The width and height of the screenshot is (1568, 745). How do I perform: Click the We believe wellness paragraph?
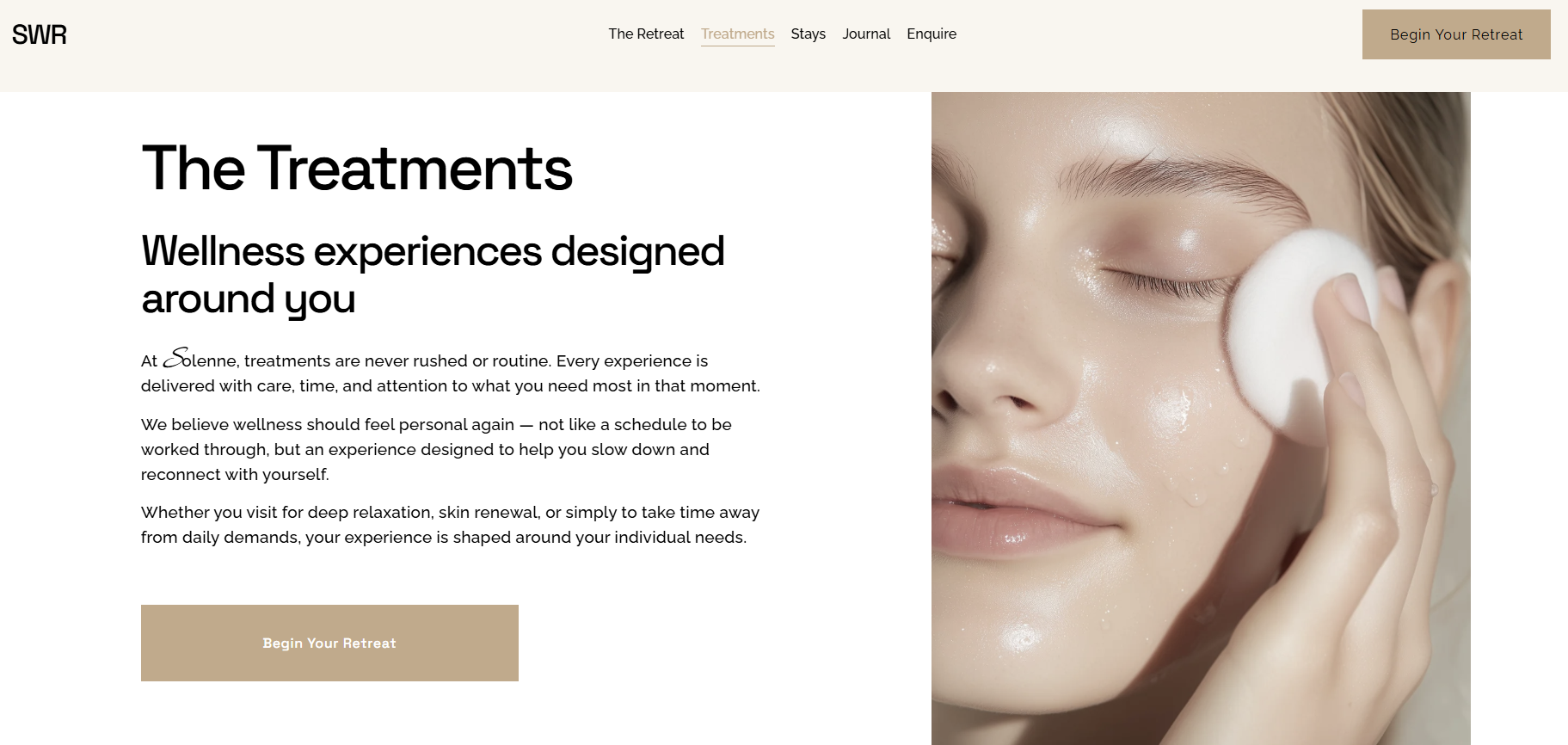[x=436, y=449]
